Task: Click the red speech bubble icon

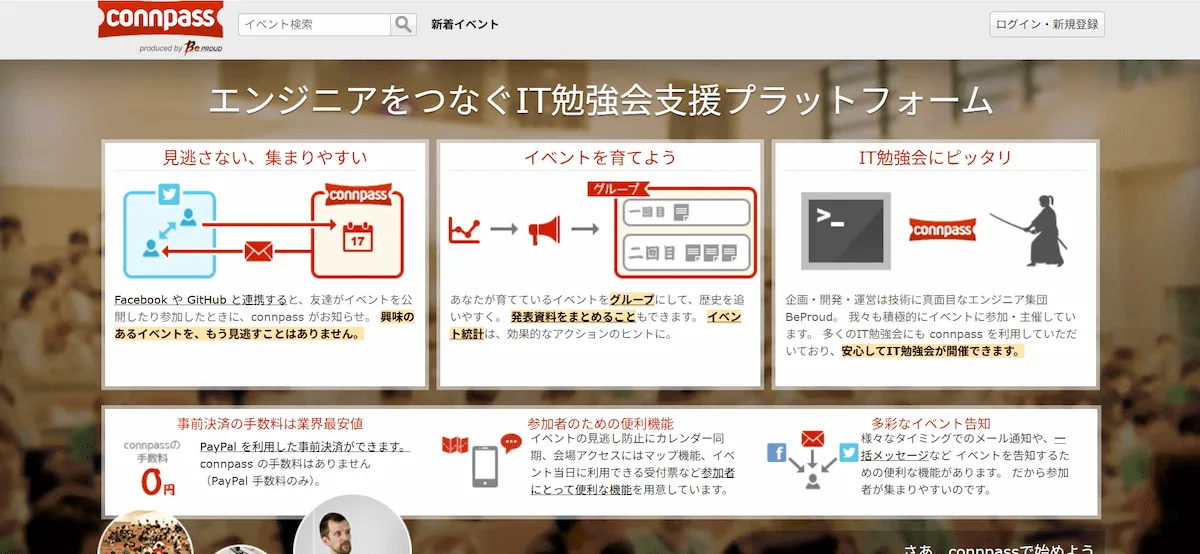Action: tap(511, 441)
